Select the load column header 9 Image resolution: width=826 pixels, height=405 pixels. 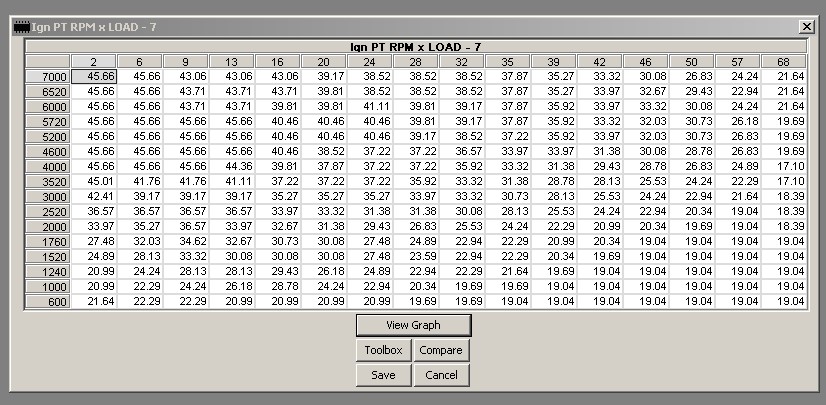click(x=185, y=62)
